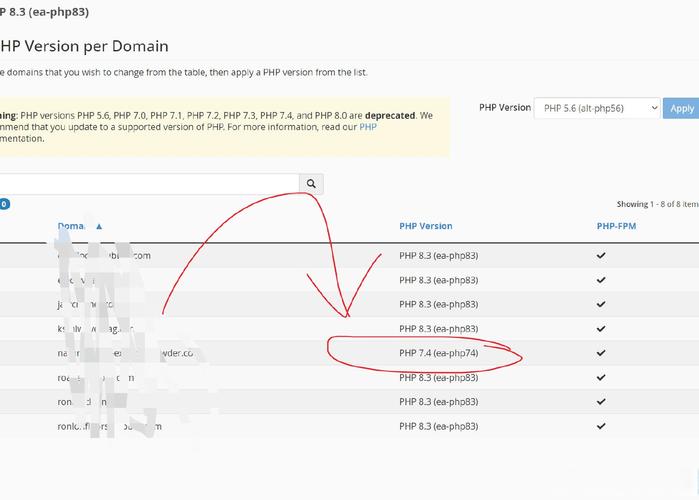Click the sort arrow beside Domain

[x=99, y=226]
